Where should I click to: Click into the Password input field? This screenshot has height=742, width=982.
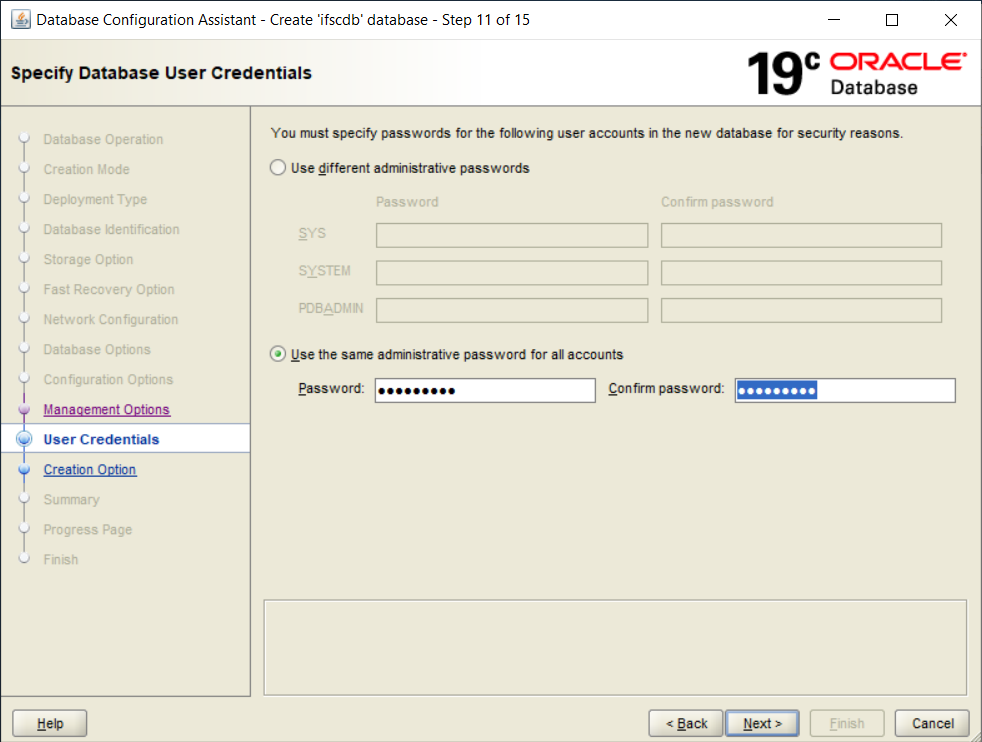pyautogui.click(x=484, y=390)
